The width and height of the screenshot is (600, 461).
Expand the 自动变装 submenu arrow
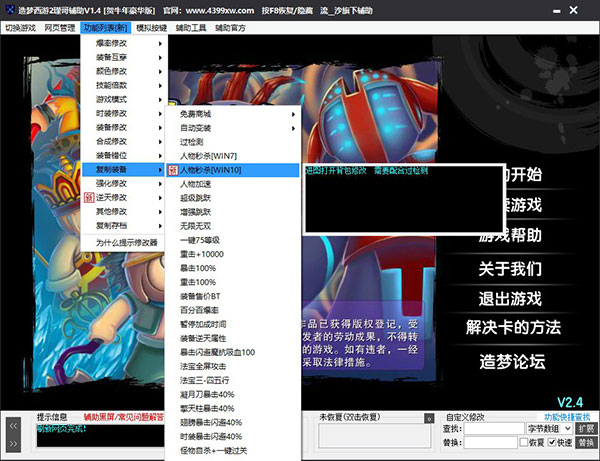pos(293,129)
